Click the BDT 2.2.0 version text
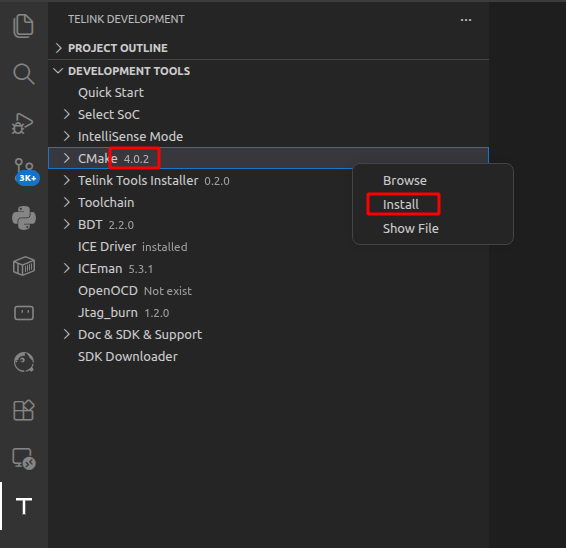 click(x=121, y=225)
